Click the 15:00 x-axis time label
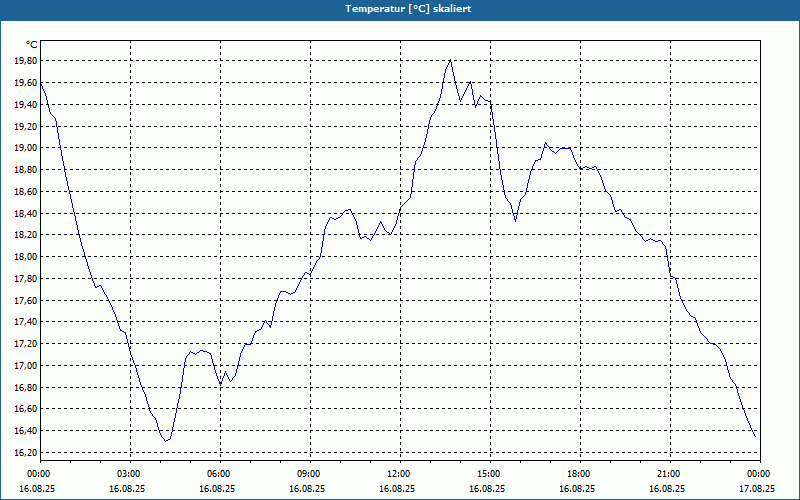800x500 pixels. click(x=490, y=474)
